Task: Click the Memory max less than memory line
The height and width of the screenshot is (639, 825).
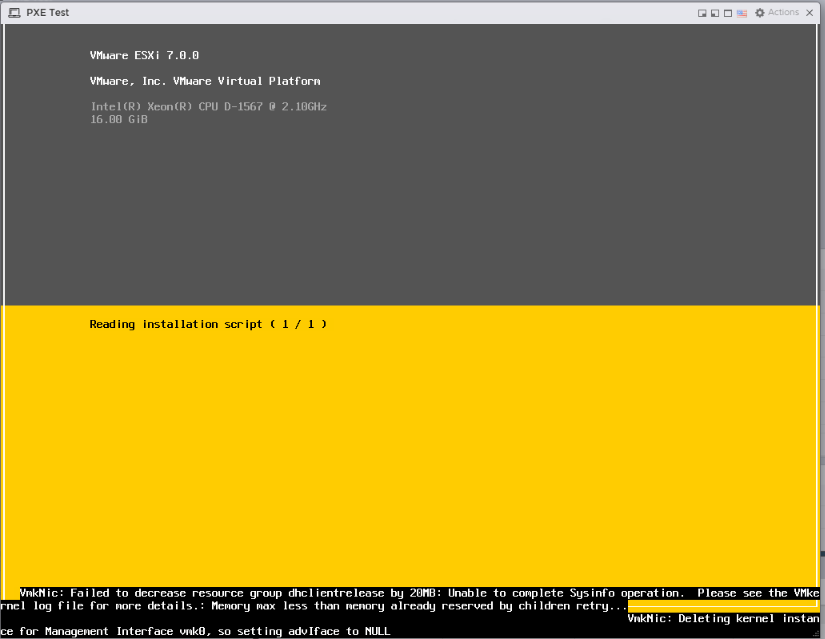Action: click(314, 606)
